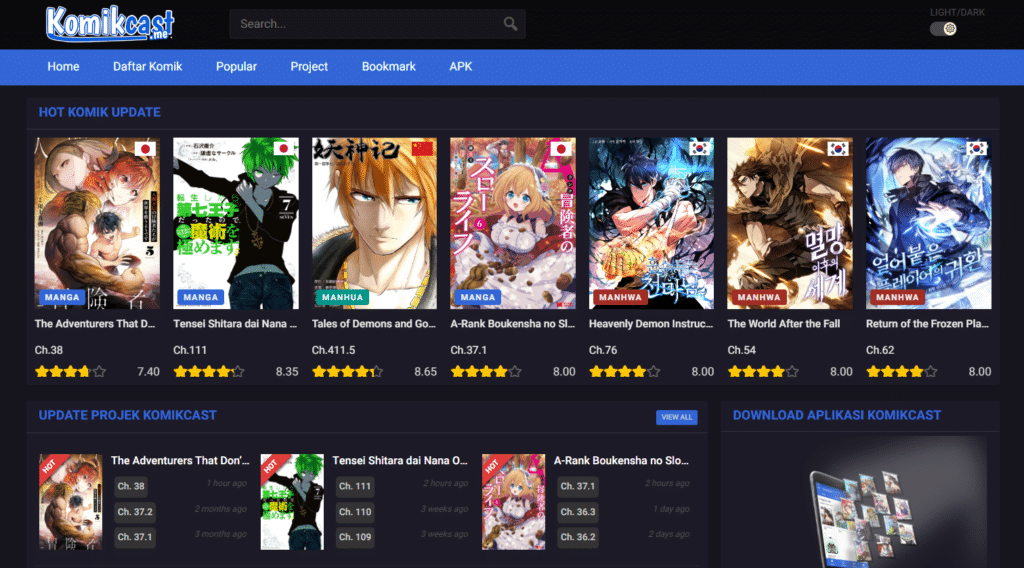
Task: Click MANHWA badge on World After Fall cover
Action: (759, 297)
